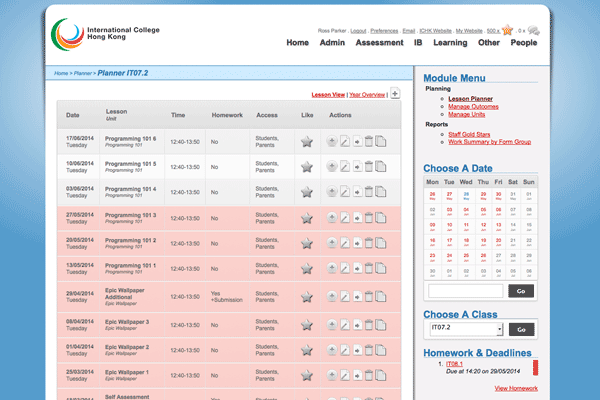600x400 pixels.
Task: Click edit icon for Programming 101 5 lesson
Action: [x=344, y=167]
